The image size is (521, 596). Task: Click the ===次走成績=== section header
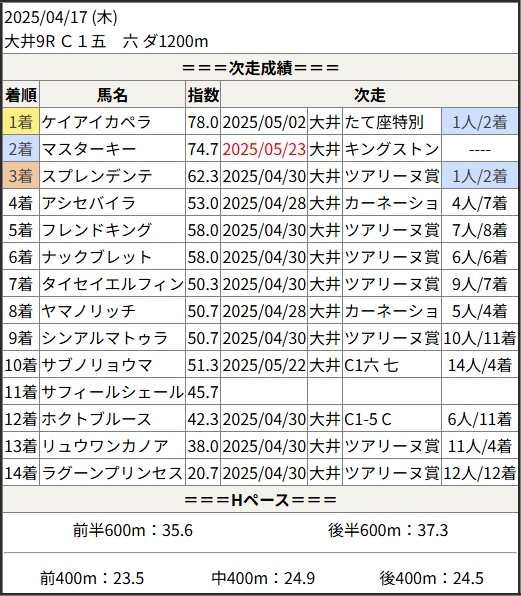(x=260, y=68)
